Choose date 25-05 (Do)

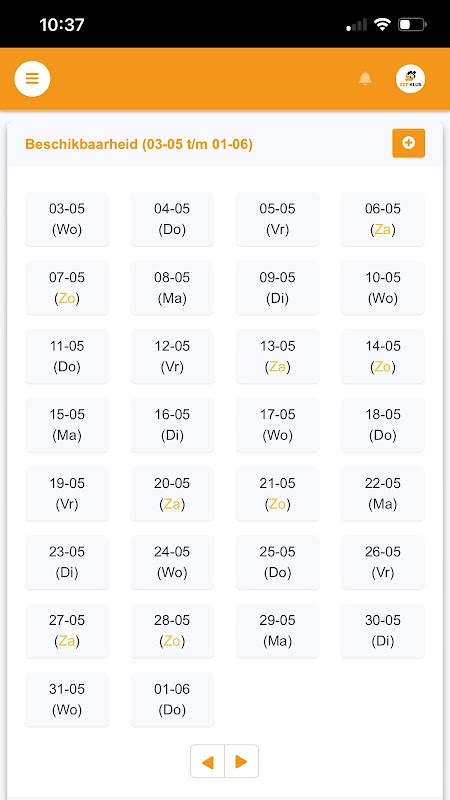point(278,562)
